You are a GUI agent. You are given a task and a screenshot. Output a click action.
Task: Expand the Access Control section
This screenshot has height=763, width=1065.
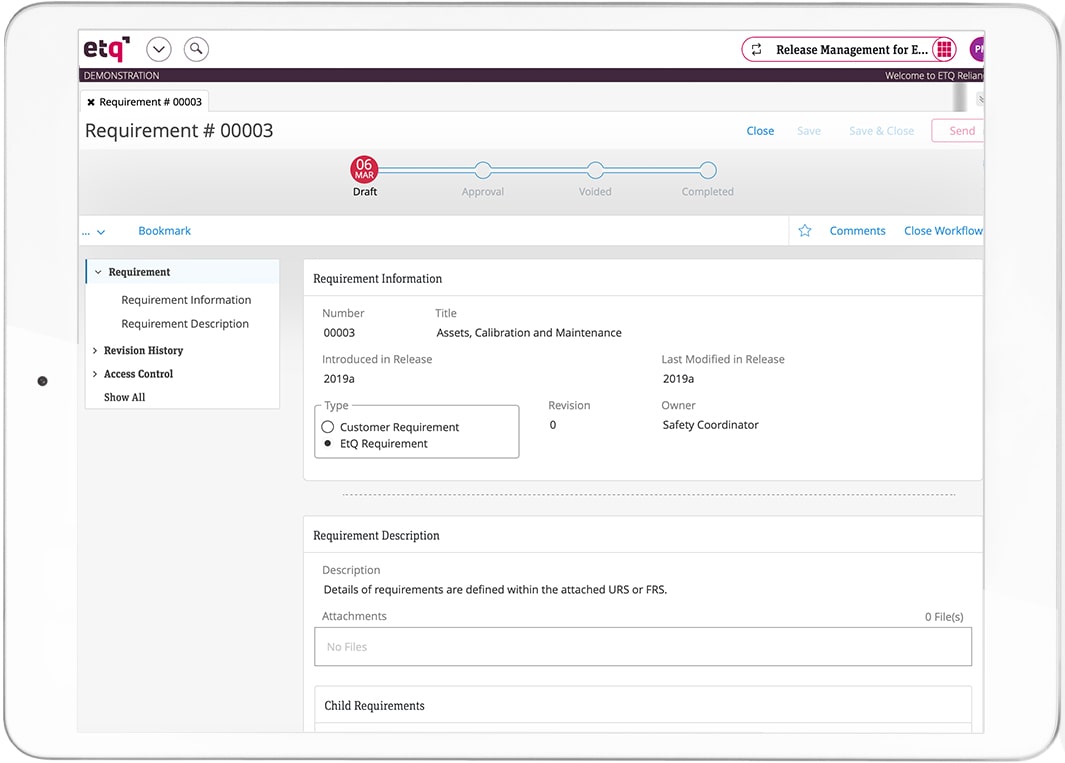click(95, 374)
